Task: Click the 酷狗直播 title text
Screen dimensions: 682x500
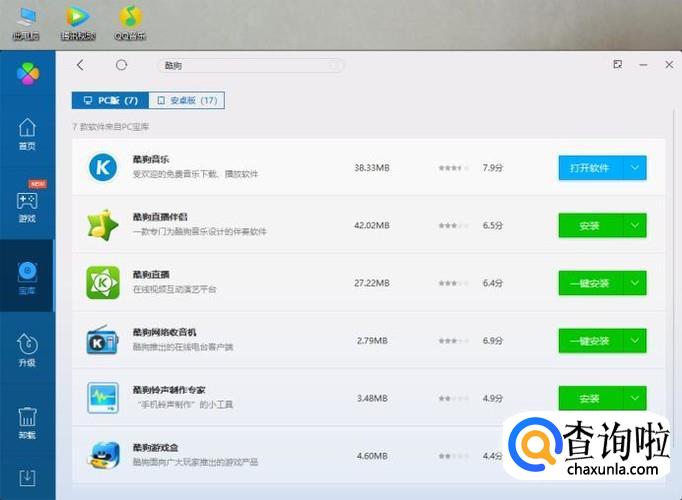Action: click(x=151, y=275)
